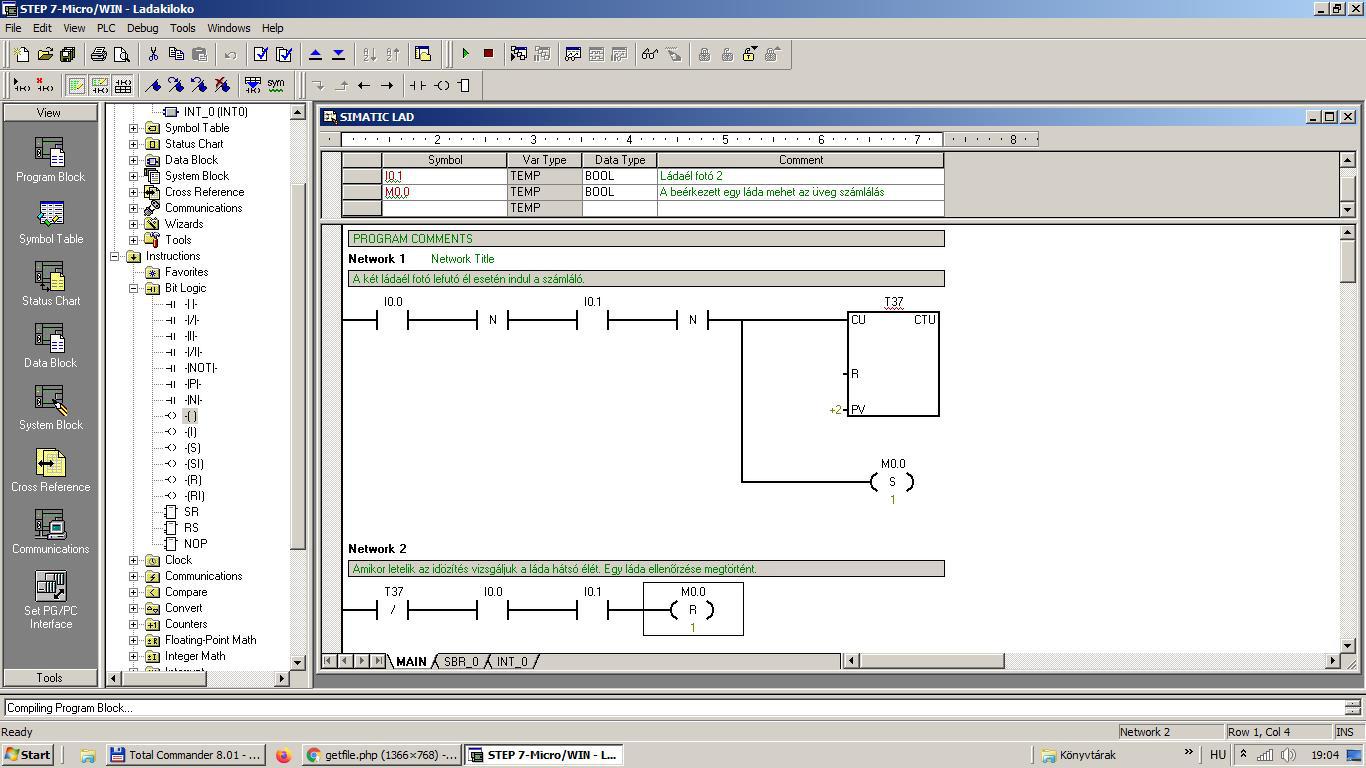The image size is (1366, 768).
Task: Delete a network with the red-marked icon
Action: (44, 85)
